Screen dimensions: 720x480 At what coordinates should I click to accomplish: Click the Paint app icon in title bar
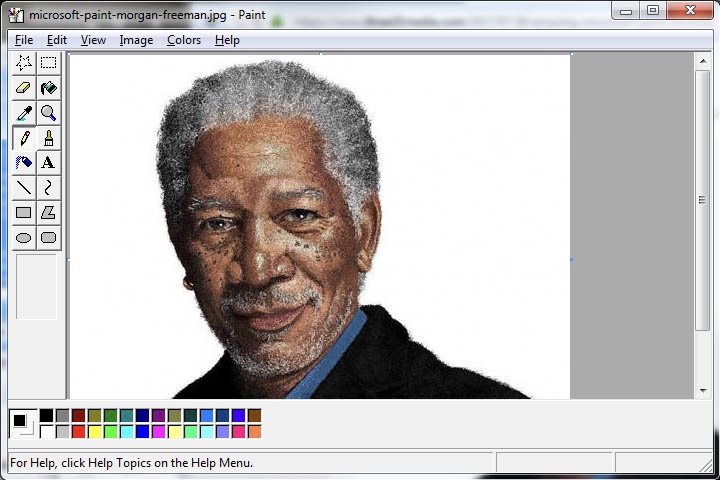tap(16, 15)
